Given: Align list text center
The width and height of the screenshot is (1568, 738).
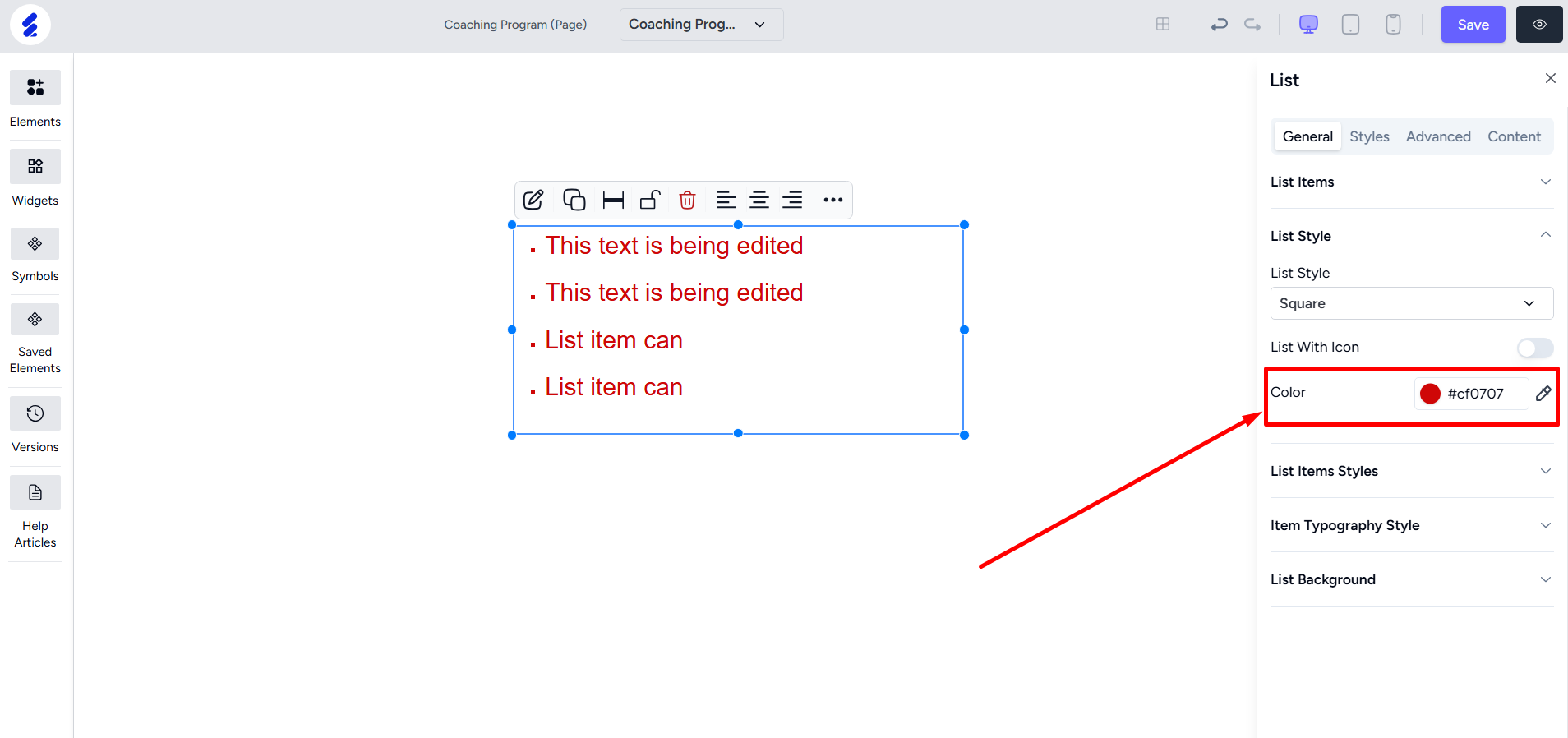Looking at the screenshot, I should pyautogui.click(x=759, y=200).
